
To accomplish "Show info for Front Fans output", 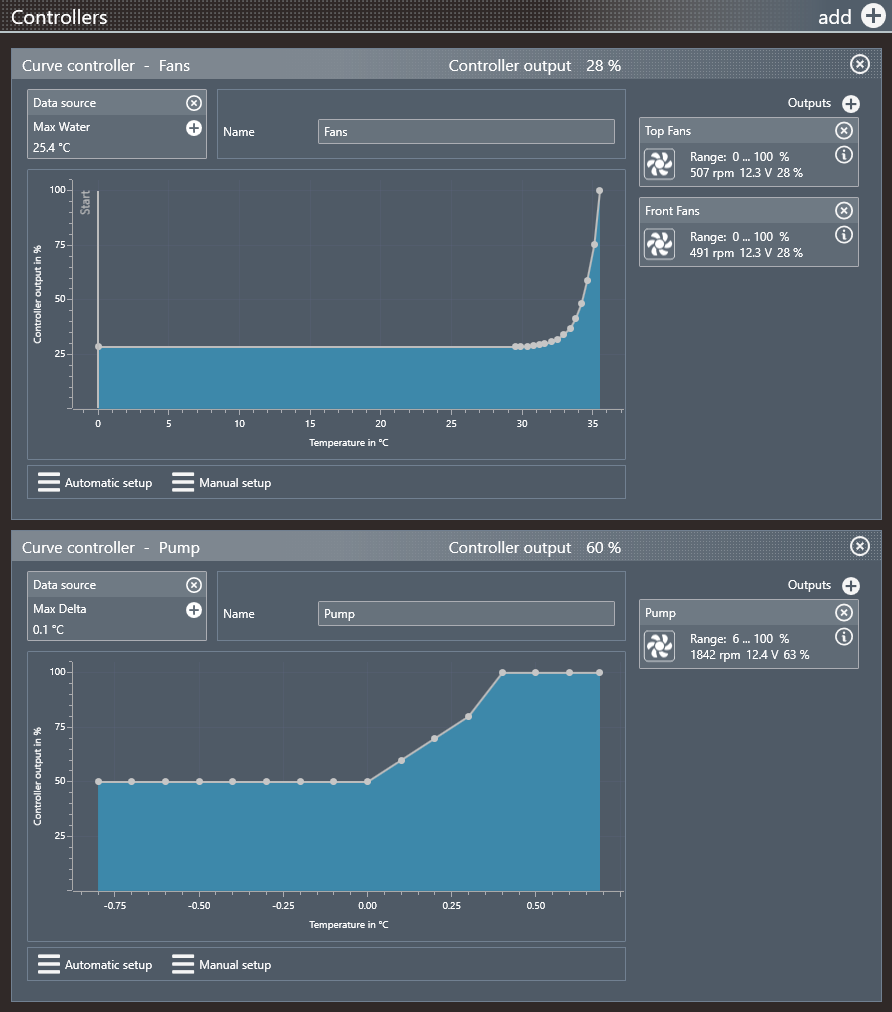I will (844, 235).
